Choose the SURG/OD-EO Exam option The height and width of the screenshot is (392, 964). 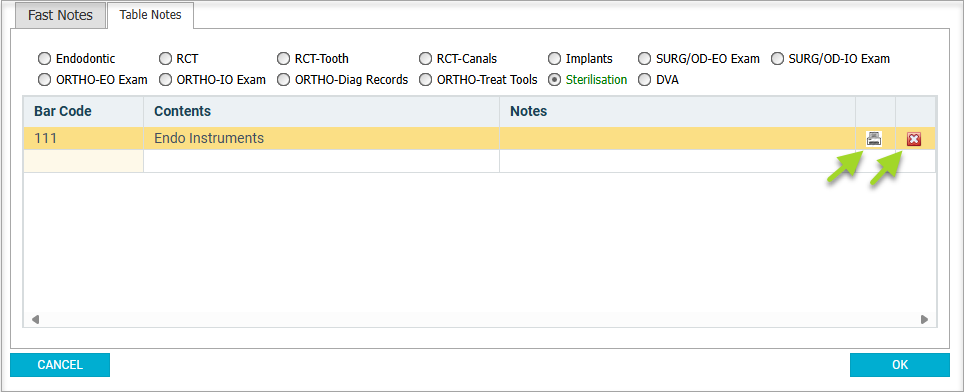644,59
